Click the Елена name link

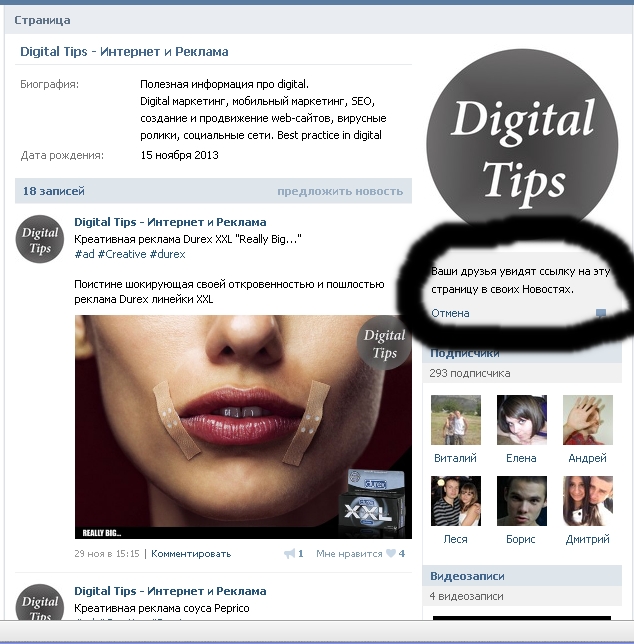521,458
